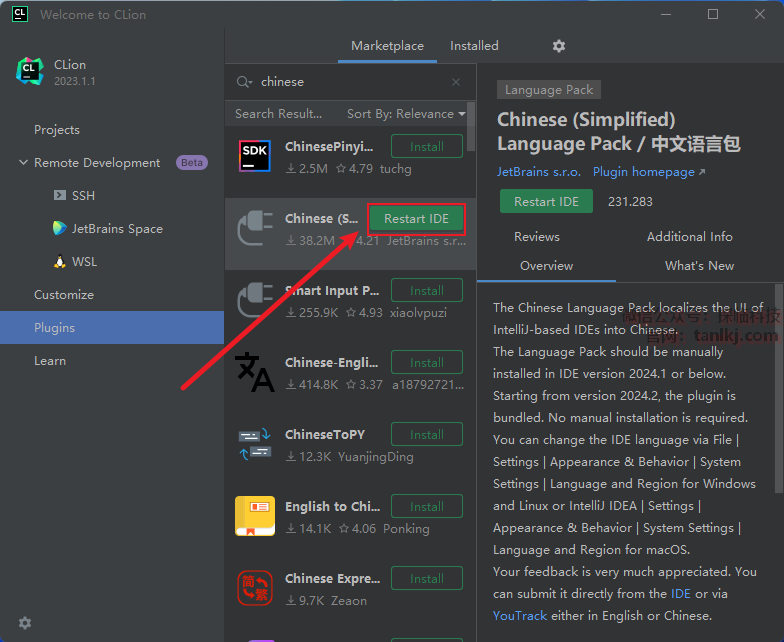The image size is (784, 642).
Task: Open search options via magnifier icon dropdown
Action: point(244,82)
